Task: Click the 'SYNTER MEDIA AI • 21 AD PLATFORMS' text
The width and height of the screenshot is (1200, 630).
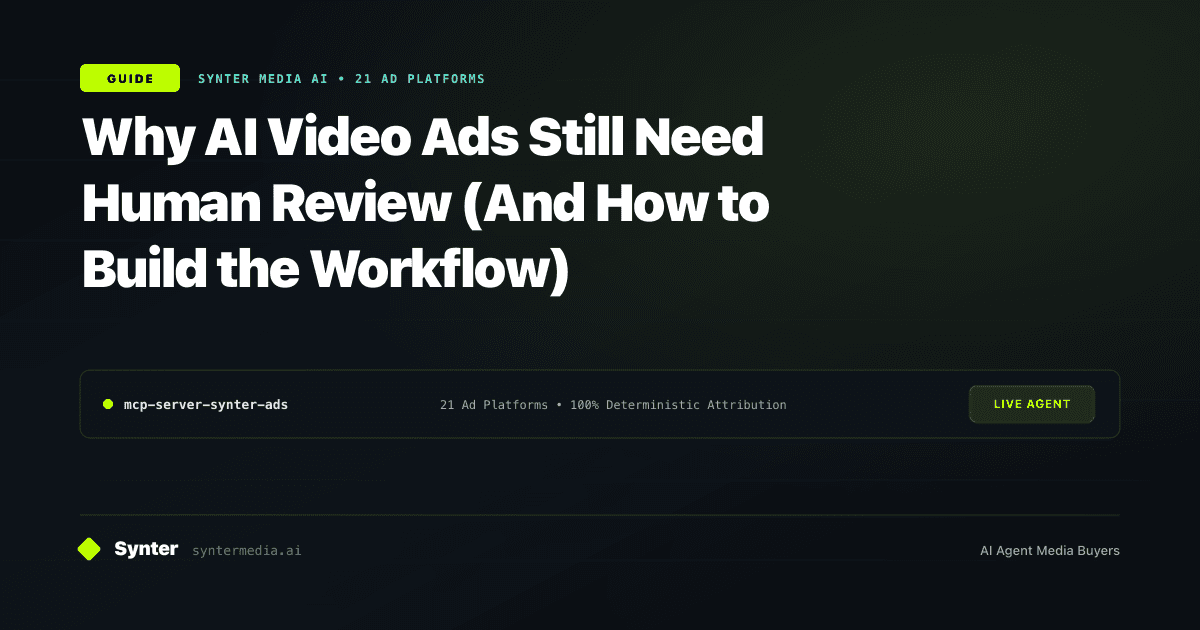Action: coord(341,78)
